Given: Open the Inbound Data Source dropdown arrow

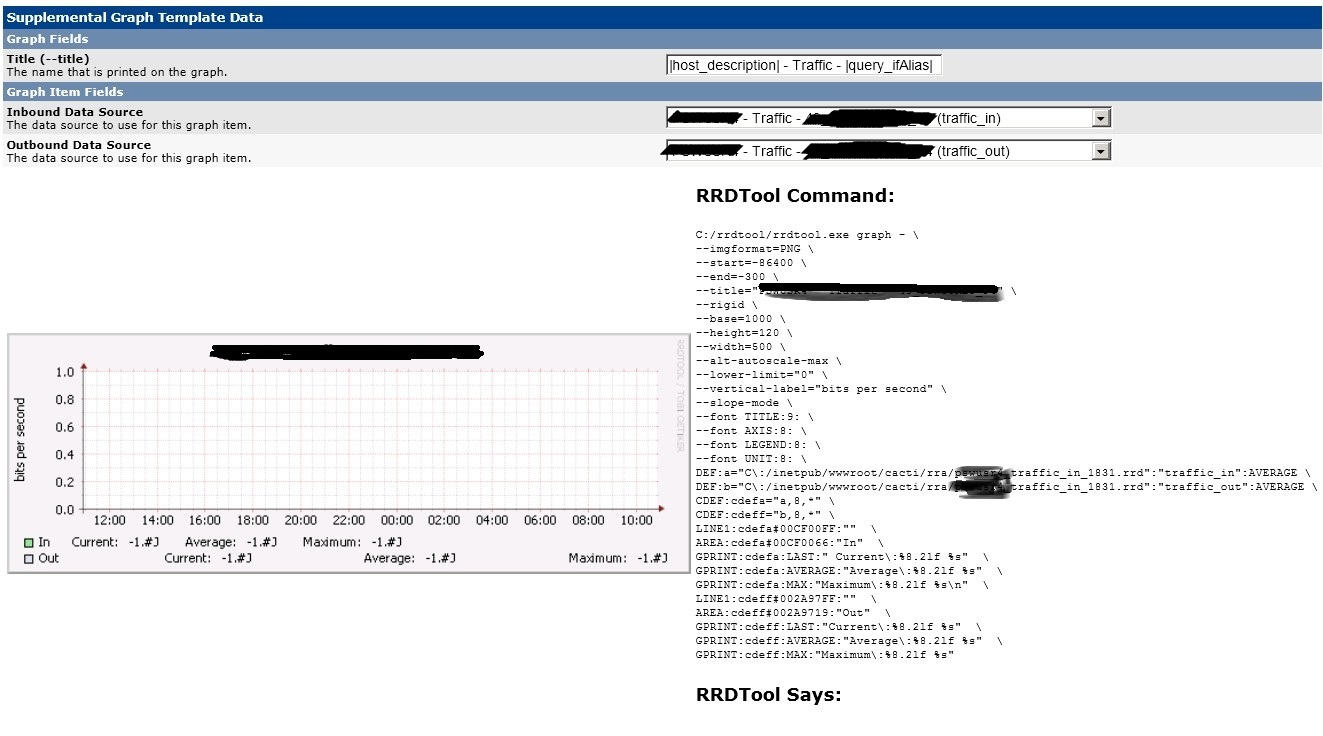Looking at the screenshot, I should 1101,118.
